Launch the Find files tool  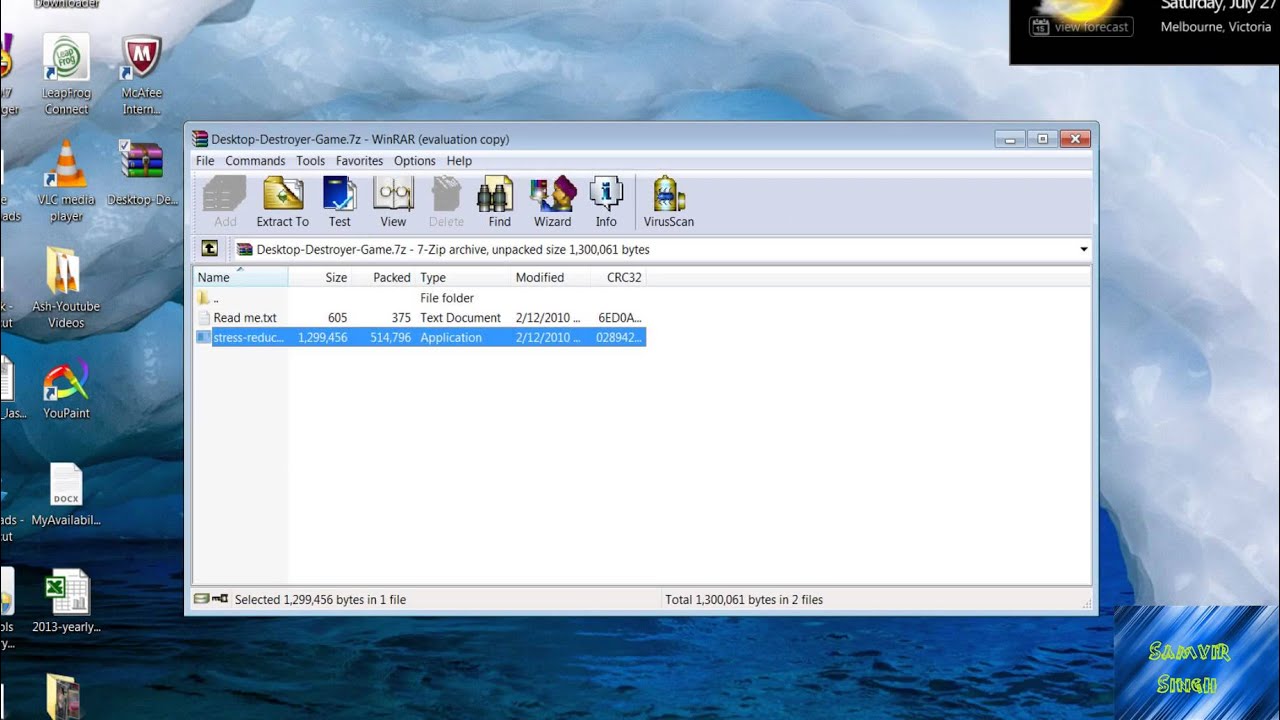click(499, 201)
